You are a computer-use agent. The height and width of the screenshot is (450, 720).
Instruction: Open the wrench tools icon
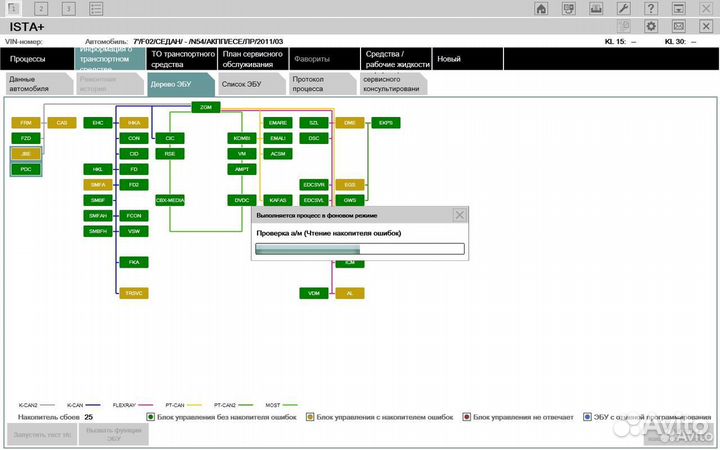623,9
